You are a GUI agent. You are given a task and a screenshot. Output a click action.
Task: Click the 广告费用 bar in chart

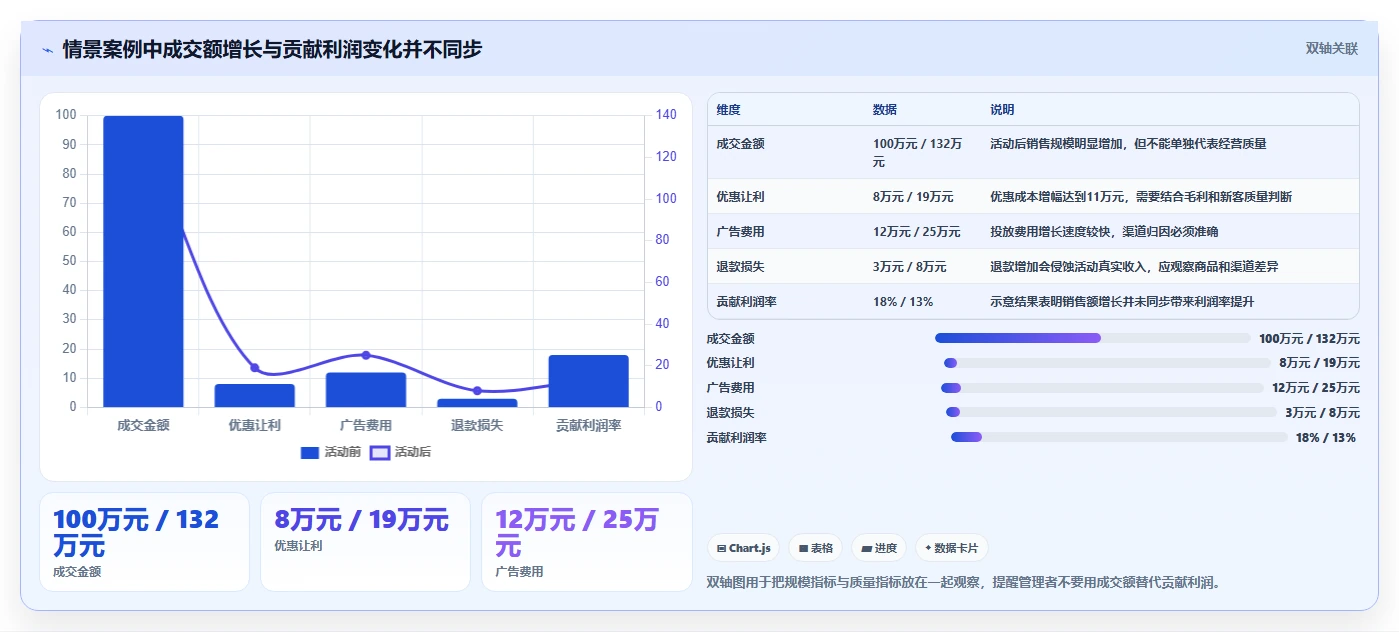pos(366,390)
